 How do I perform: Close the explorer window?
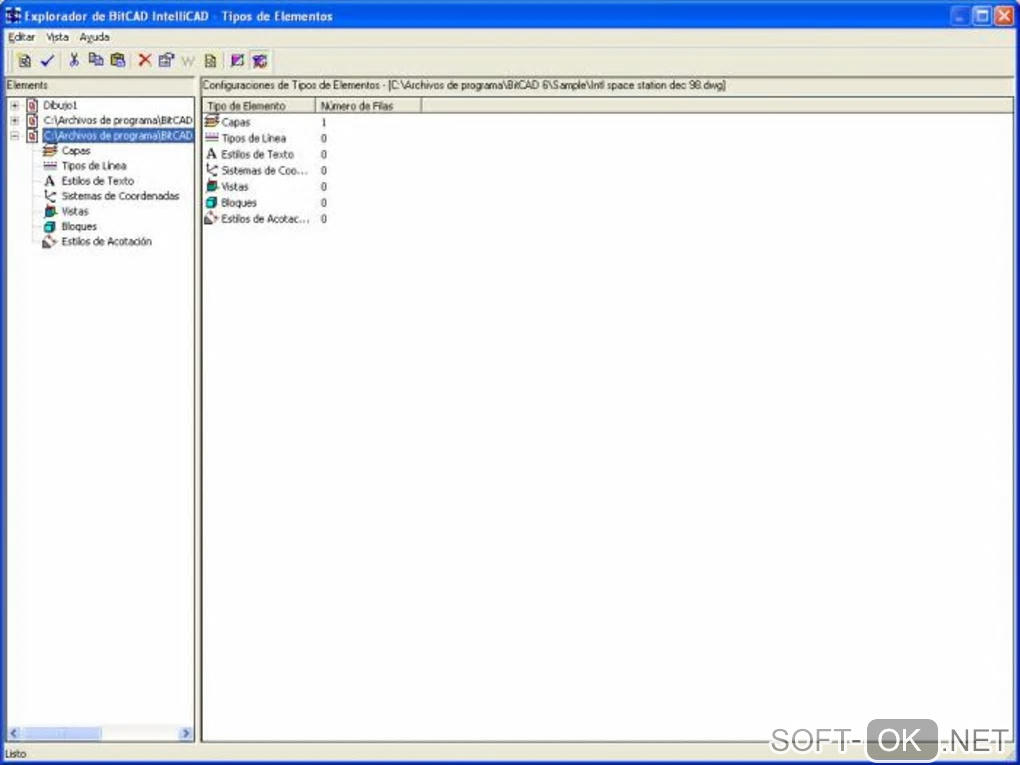coord(1004,16)
